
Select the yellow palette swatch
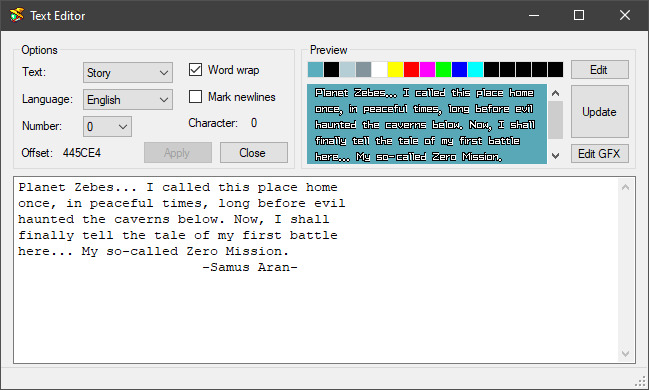coord(395,70)
